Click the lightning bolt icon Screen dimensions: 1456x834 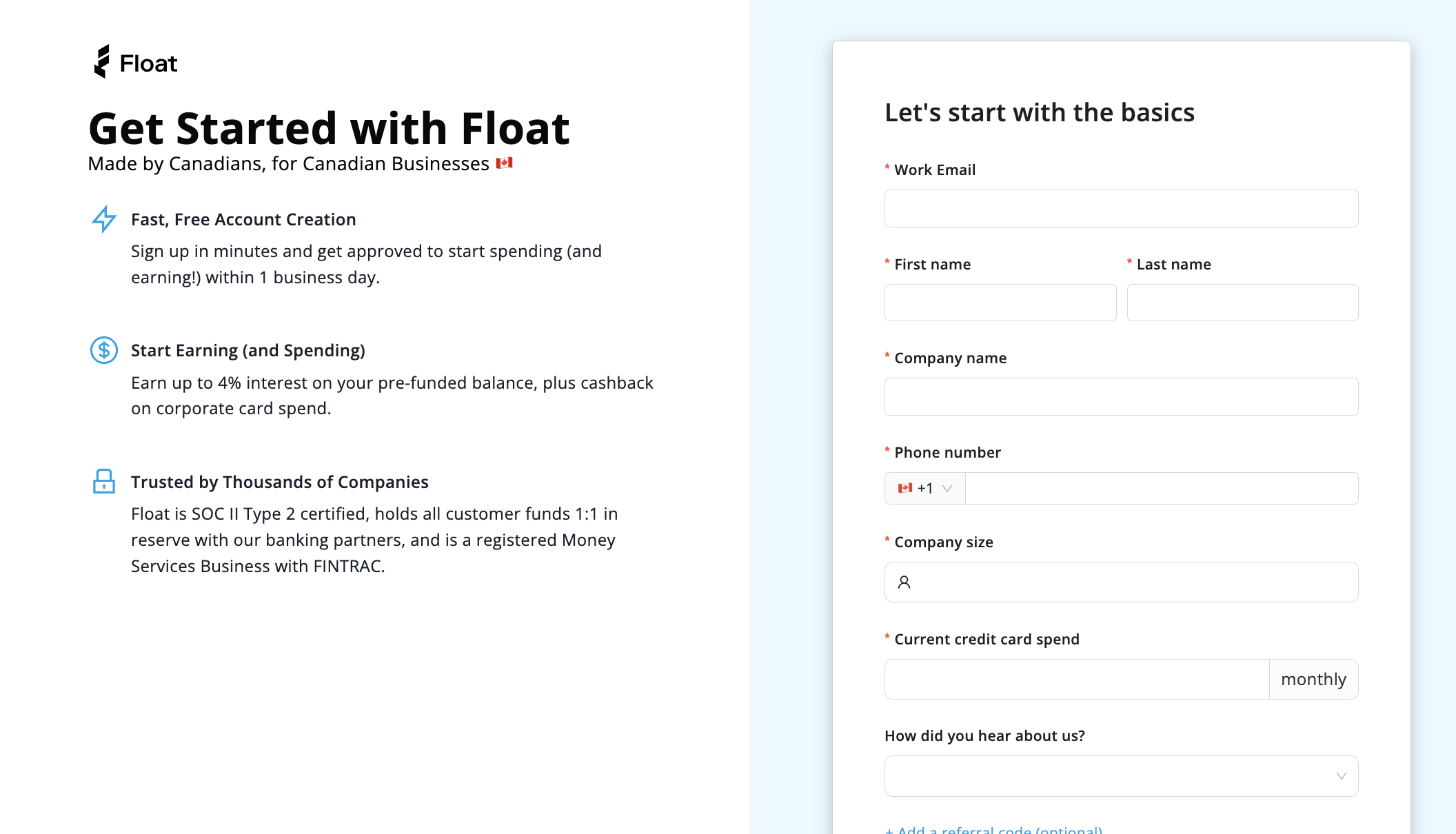coord(104,219)
